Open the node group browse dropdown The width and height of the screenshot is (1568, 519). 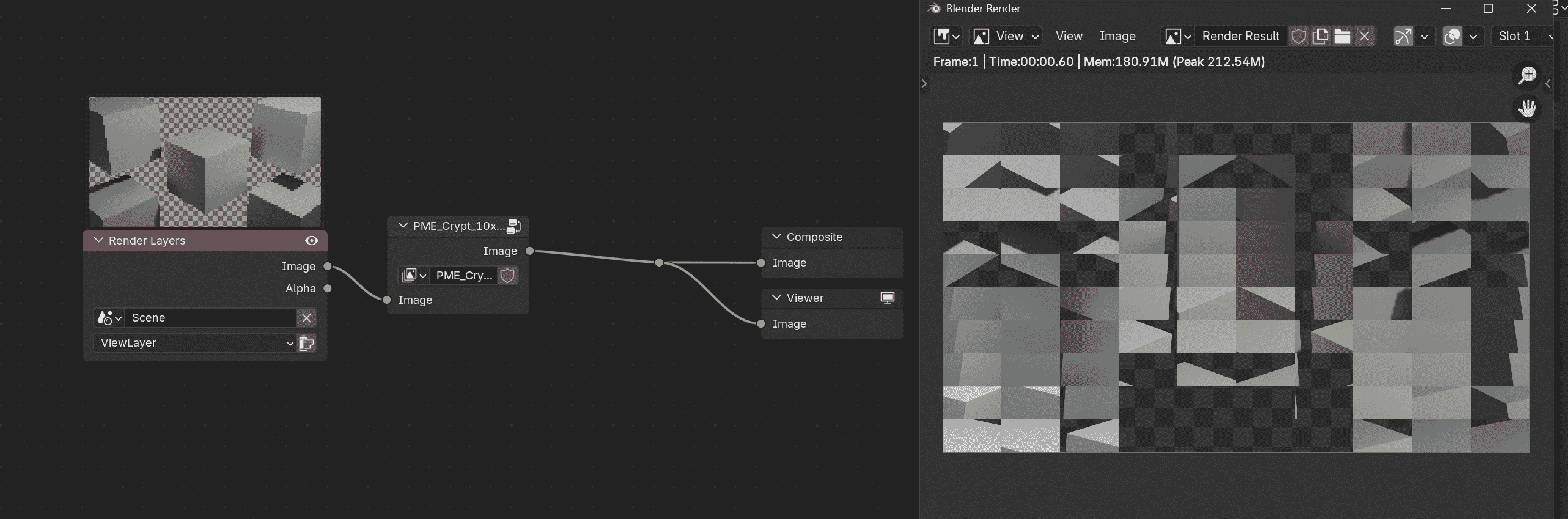point(413,275)
